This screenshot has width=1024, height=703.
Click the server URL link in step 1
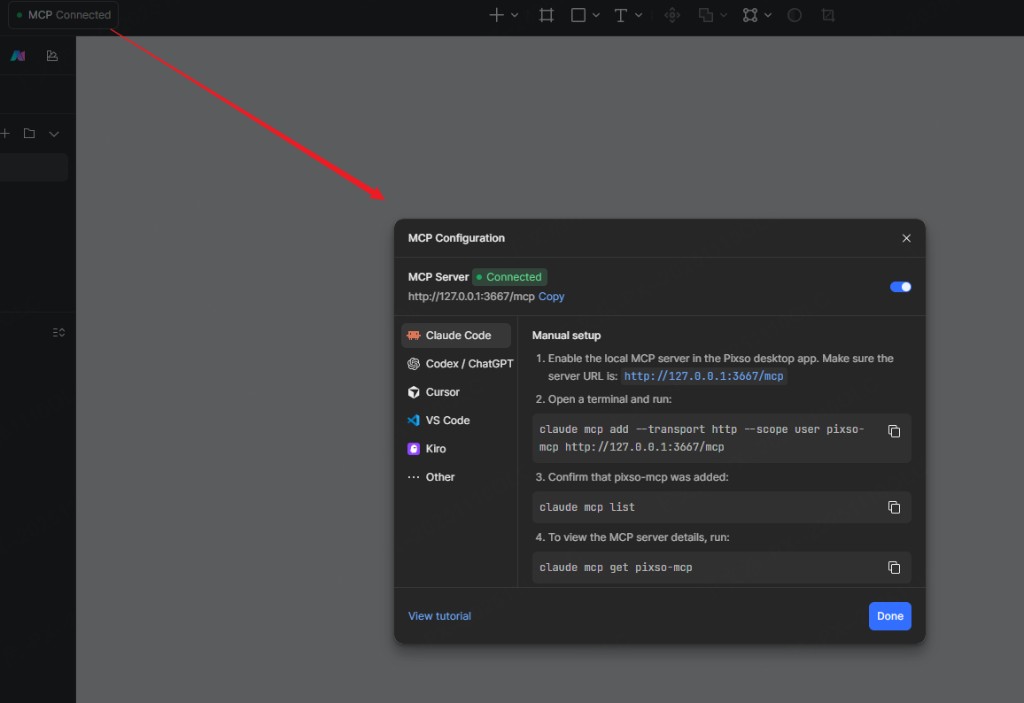point(703,376)
